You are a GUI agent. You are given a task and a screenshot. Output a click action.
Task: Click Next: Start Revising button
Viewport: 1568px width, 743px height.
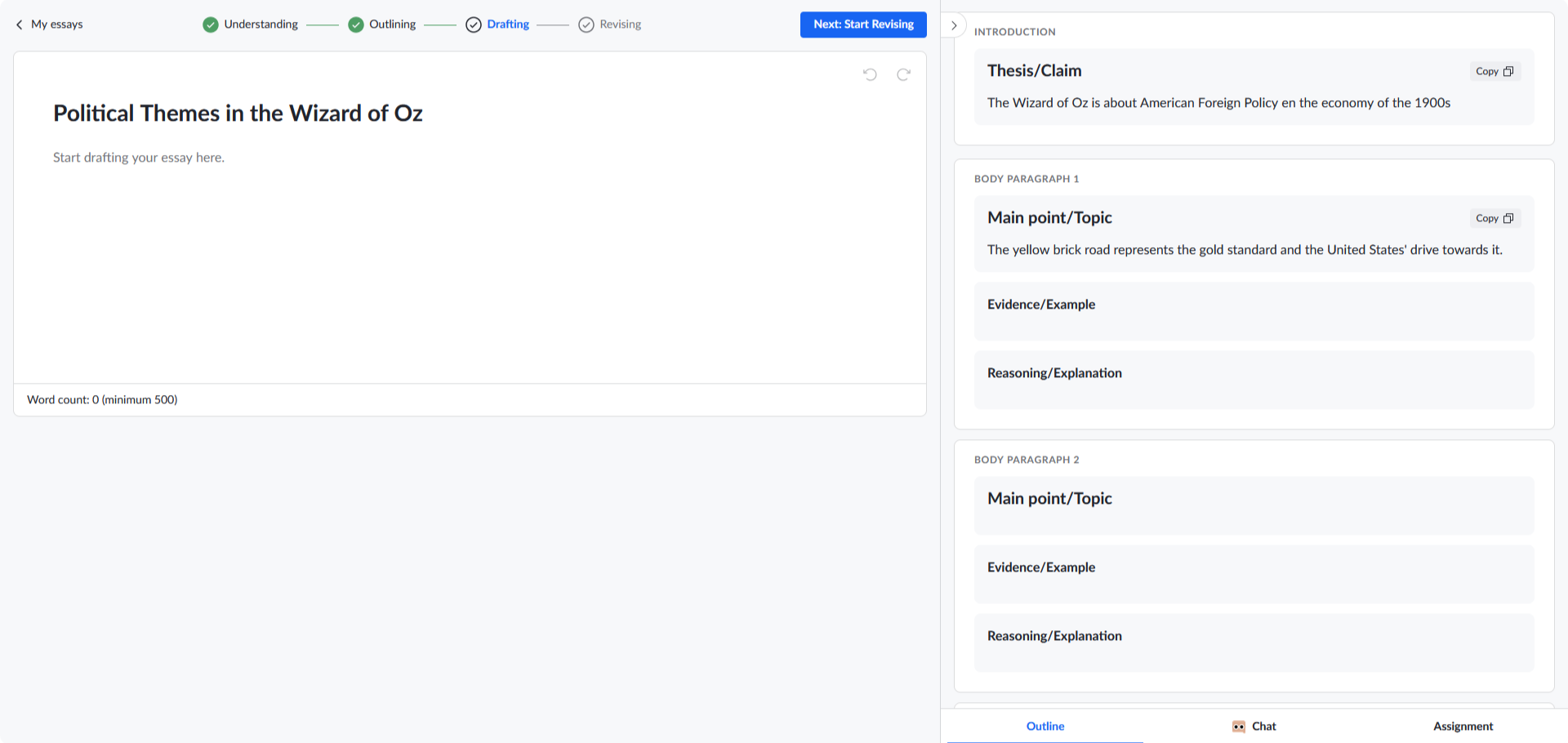point(863,24)
